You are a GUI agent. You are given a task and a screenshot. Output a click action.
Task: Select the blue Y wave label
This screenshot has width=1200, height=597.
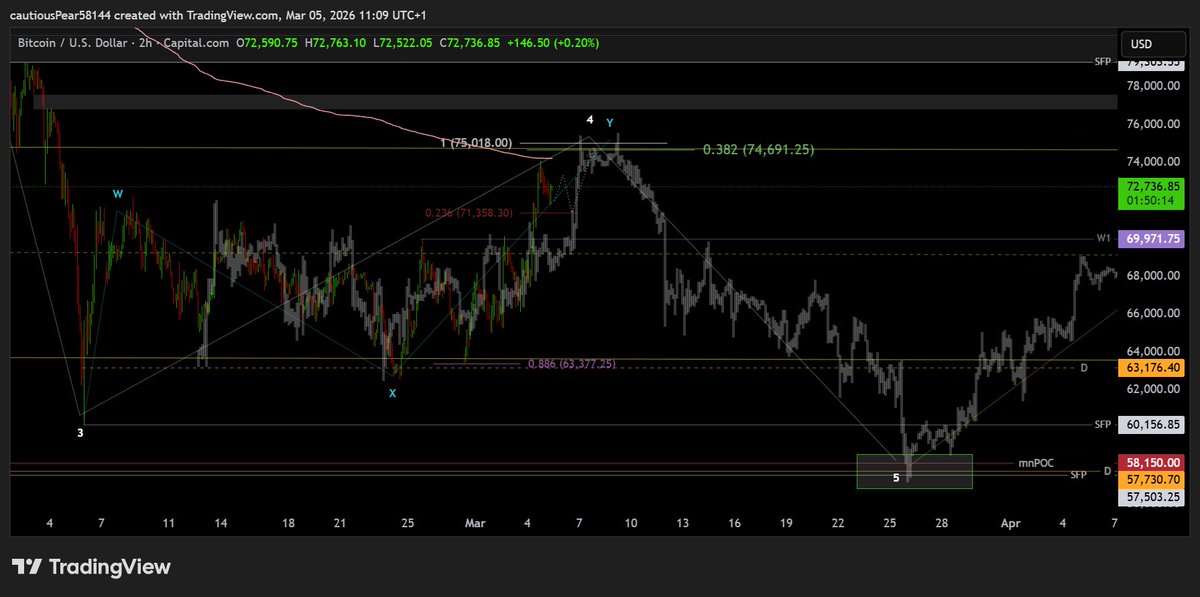[x=609, y=123]
